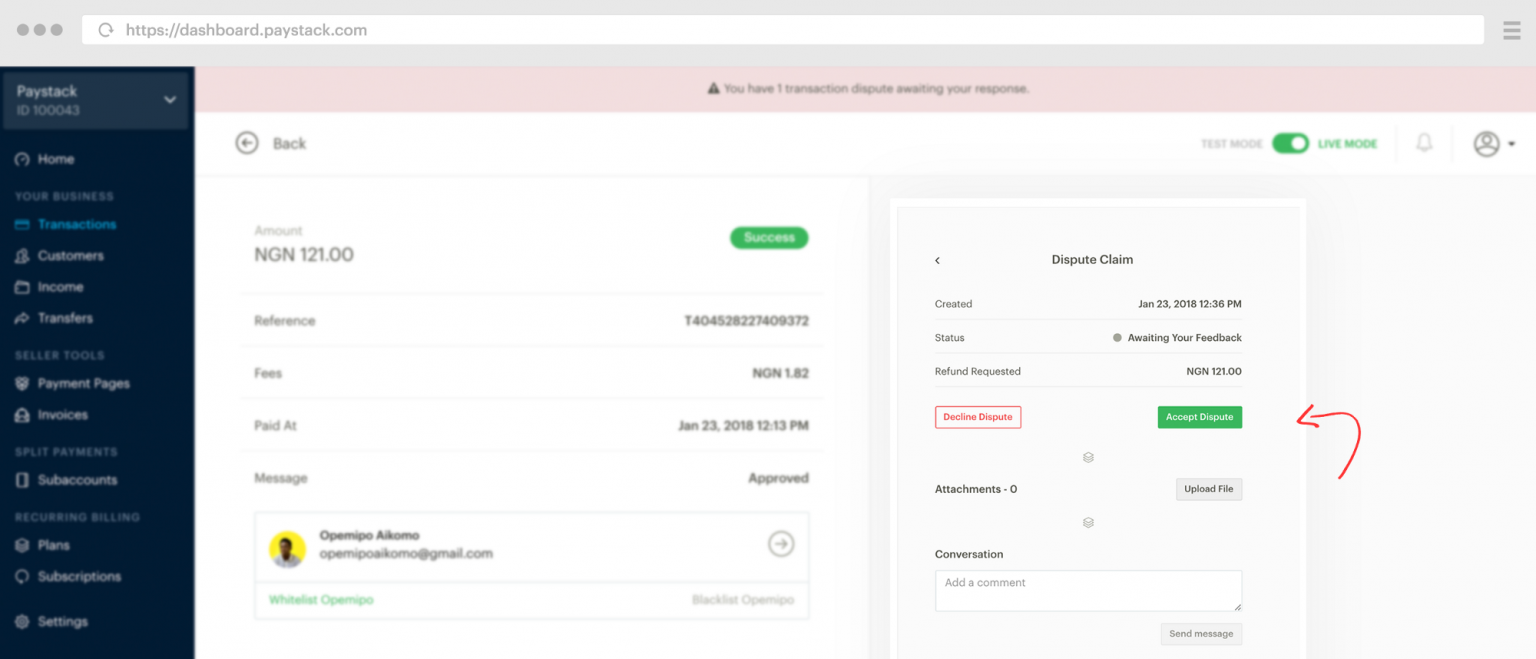
Task: Accept the dispute
Action: point(1200,417)
